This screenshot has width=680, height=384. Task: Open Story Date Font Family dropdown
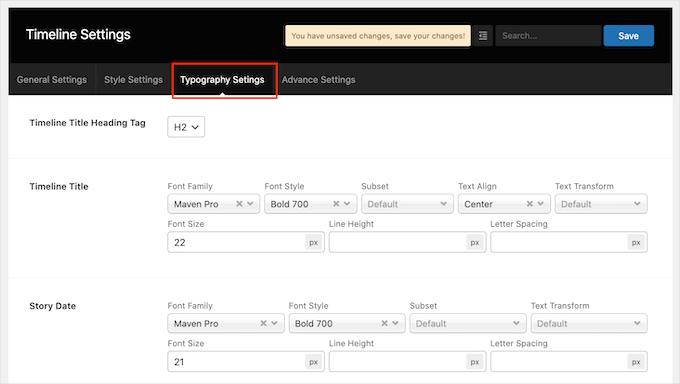coord(226,323)
